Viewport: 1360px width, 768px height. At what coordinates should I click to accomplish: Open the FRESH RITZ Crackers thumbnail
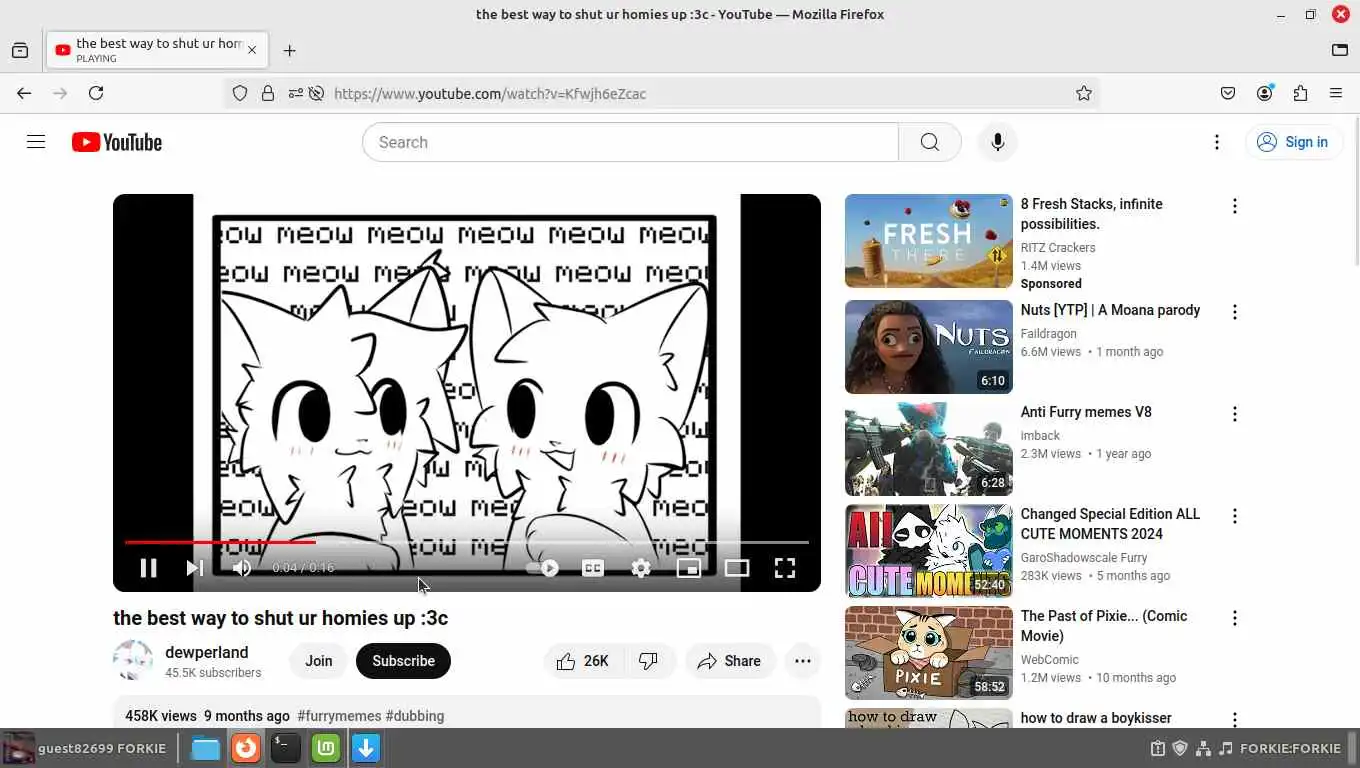[x=929, y=241]
